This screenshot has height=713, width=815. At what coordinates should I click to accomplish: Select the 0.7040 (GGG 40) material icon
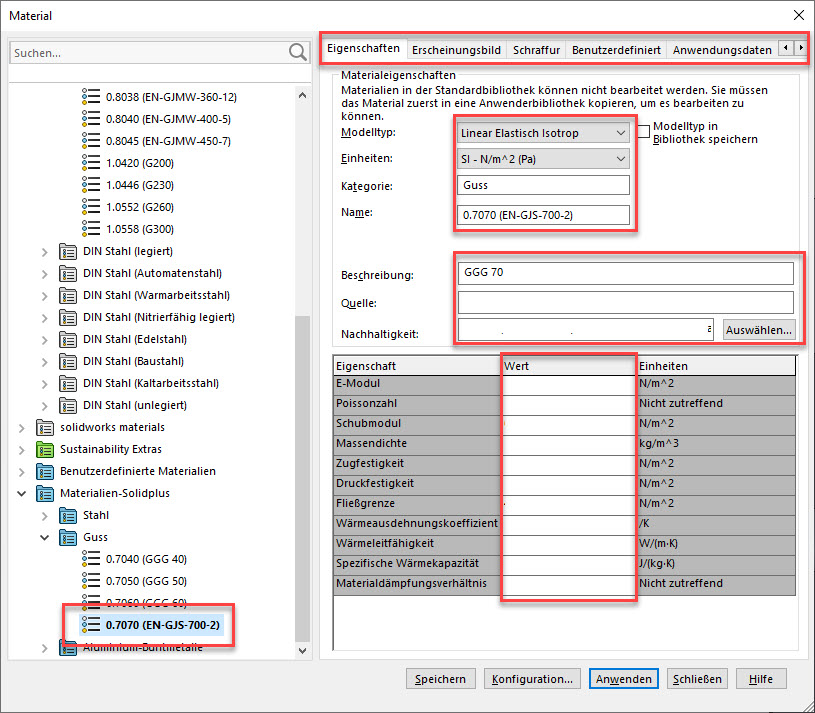click(91, 559)
